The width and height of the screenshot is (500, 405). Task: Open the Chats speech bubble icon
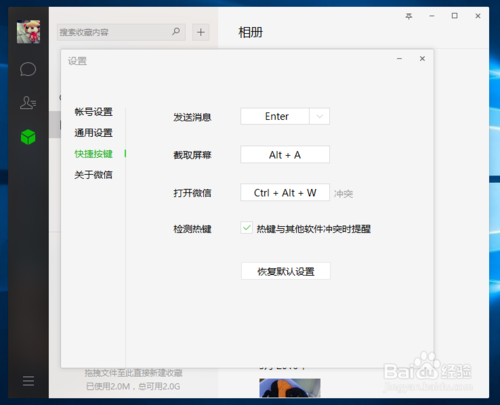click(28, 69)
